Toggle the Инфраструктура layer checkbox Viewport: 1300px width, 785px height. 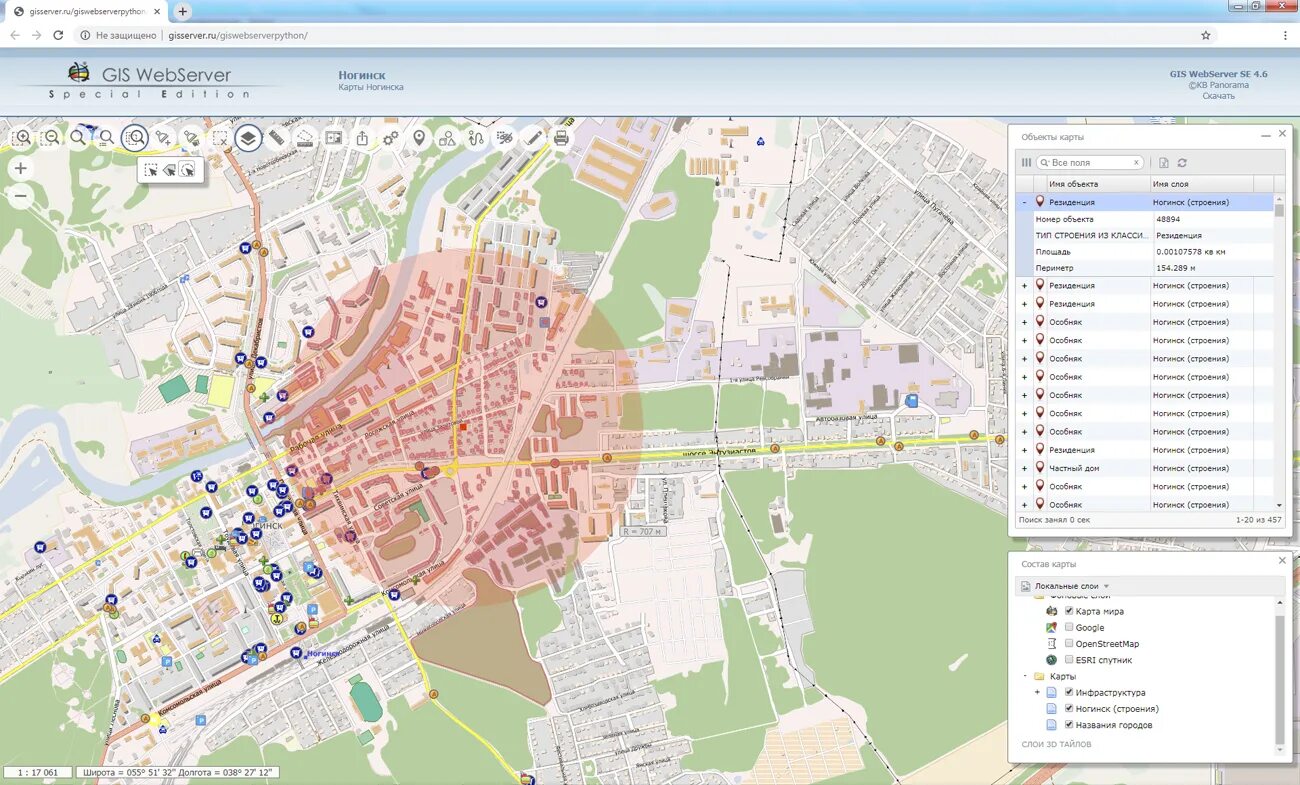point(1069,692)
